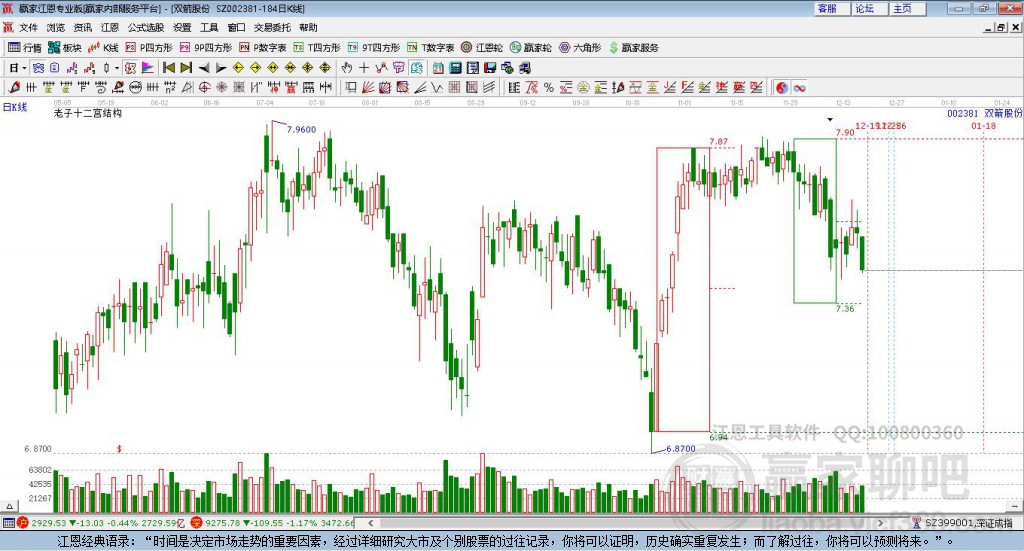Select the red fan lines tool
Viewport: 1024px width, 551px height.
368,87
